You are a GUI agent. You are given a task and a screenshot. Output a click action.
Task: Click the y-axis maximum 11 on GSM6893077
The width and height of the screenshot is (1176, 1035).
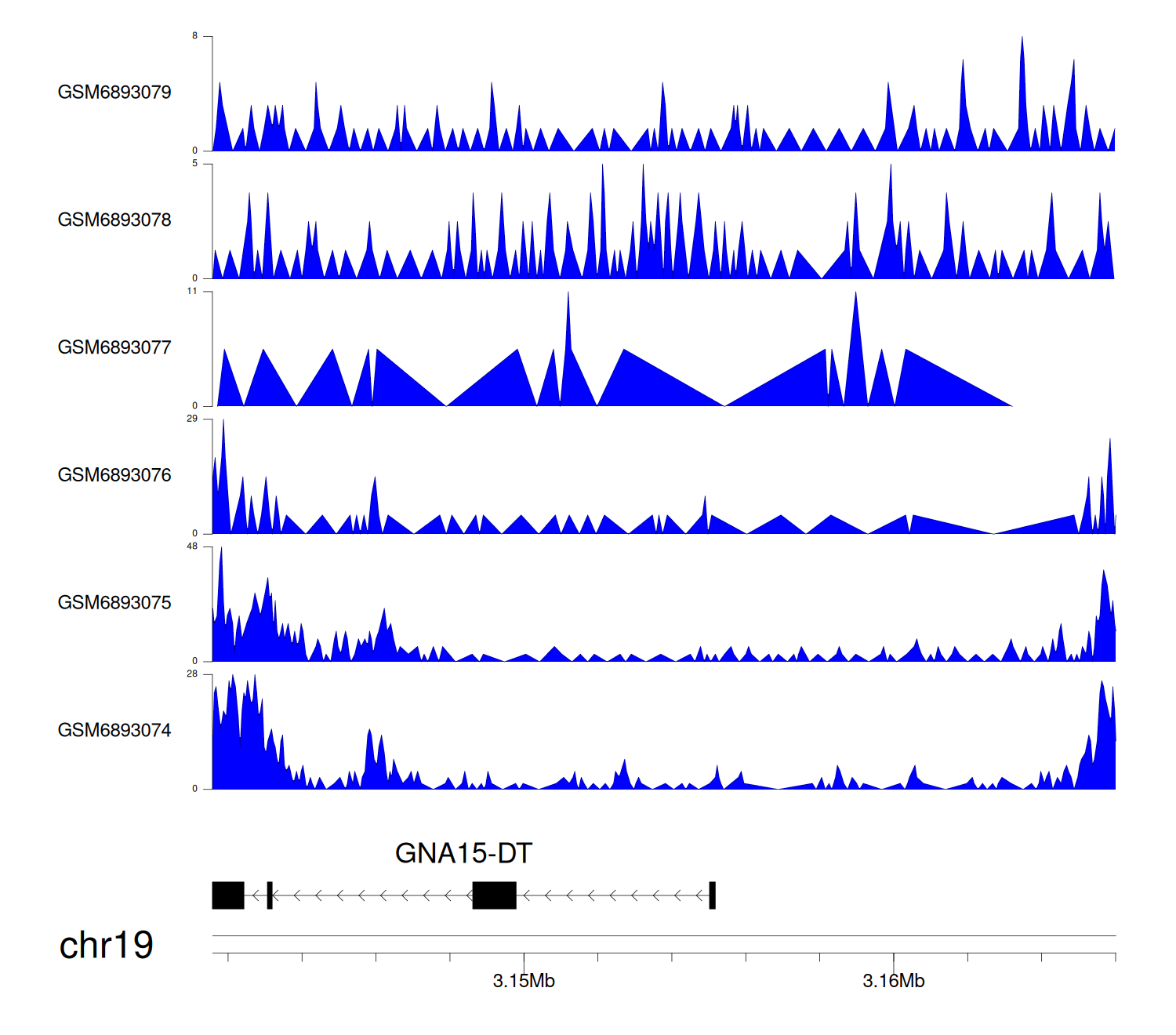(x=192, y=291)
